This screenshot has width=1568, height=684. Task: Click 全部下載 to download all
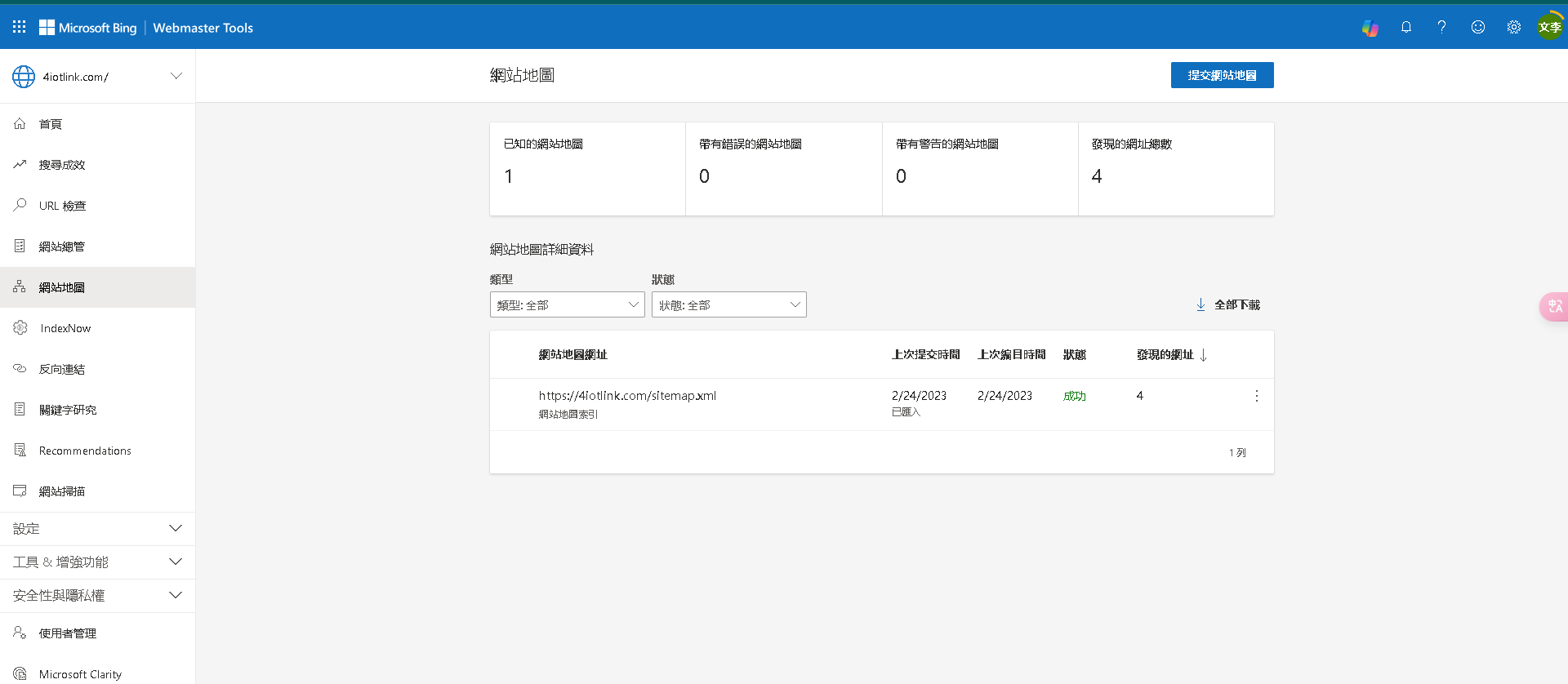[1228, 304]
